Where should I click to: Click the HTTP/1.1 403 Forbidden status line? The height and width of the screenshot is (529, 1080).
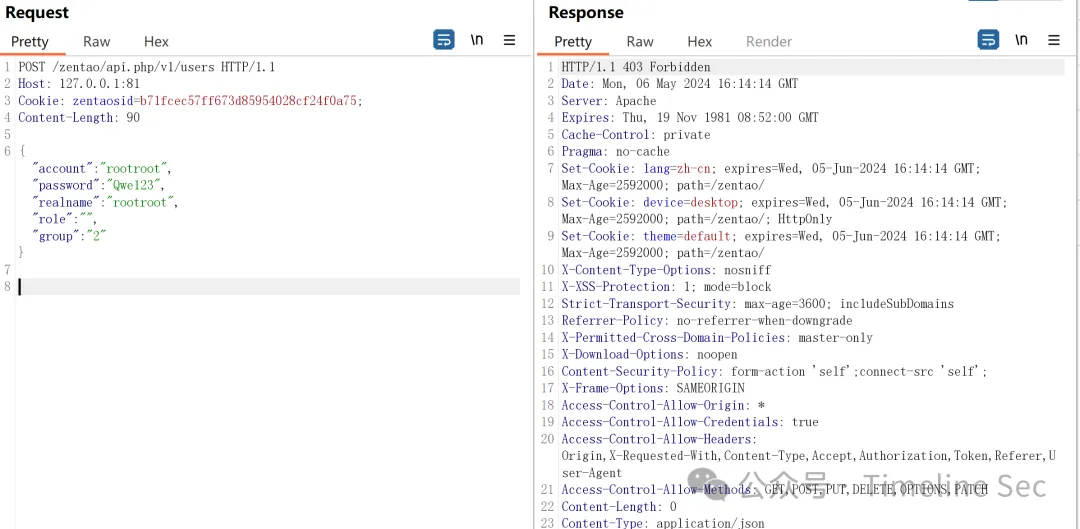636,67
